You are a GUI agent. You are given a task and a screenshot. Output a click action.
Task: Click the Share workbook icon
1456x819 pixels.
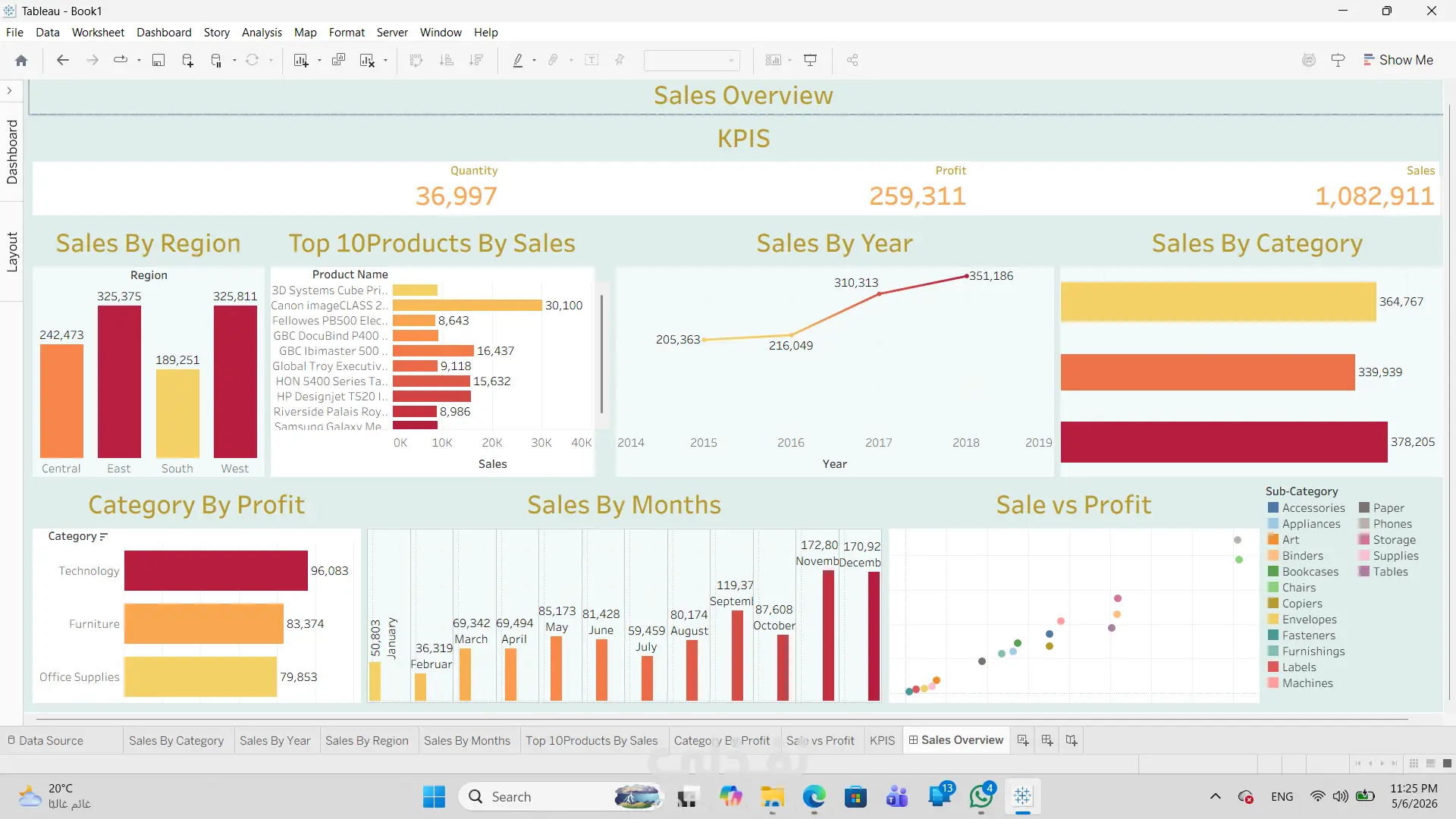coord(852,60)
